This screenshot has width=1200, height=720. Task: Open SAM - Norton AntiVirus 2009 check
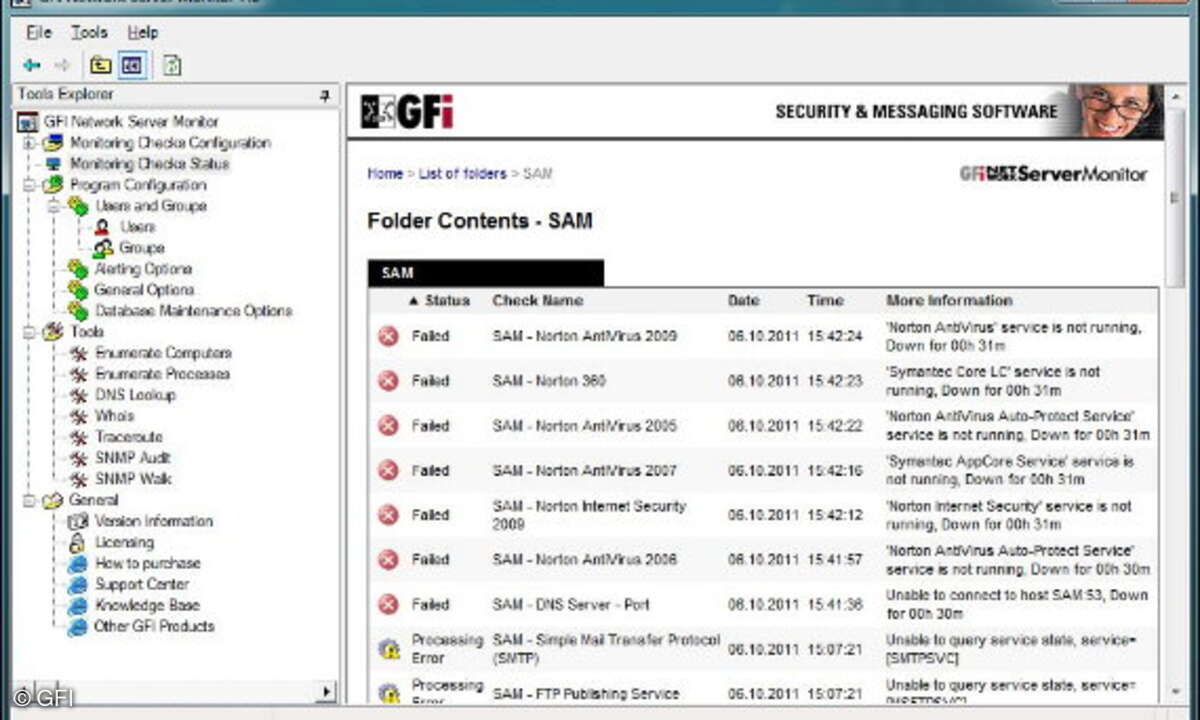coord(584,336)
